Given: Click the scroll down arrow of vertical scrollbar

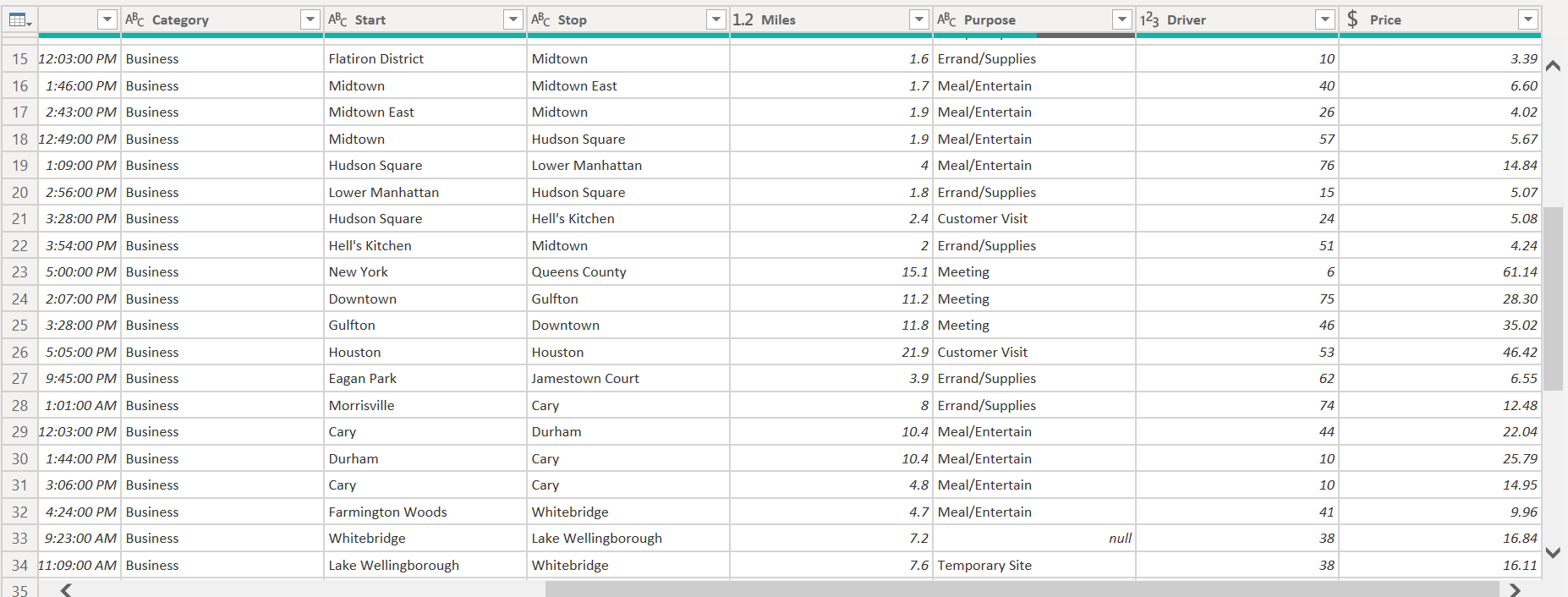Looking at the screenshot, I should click(1554, 552).
